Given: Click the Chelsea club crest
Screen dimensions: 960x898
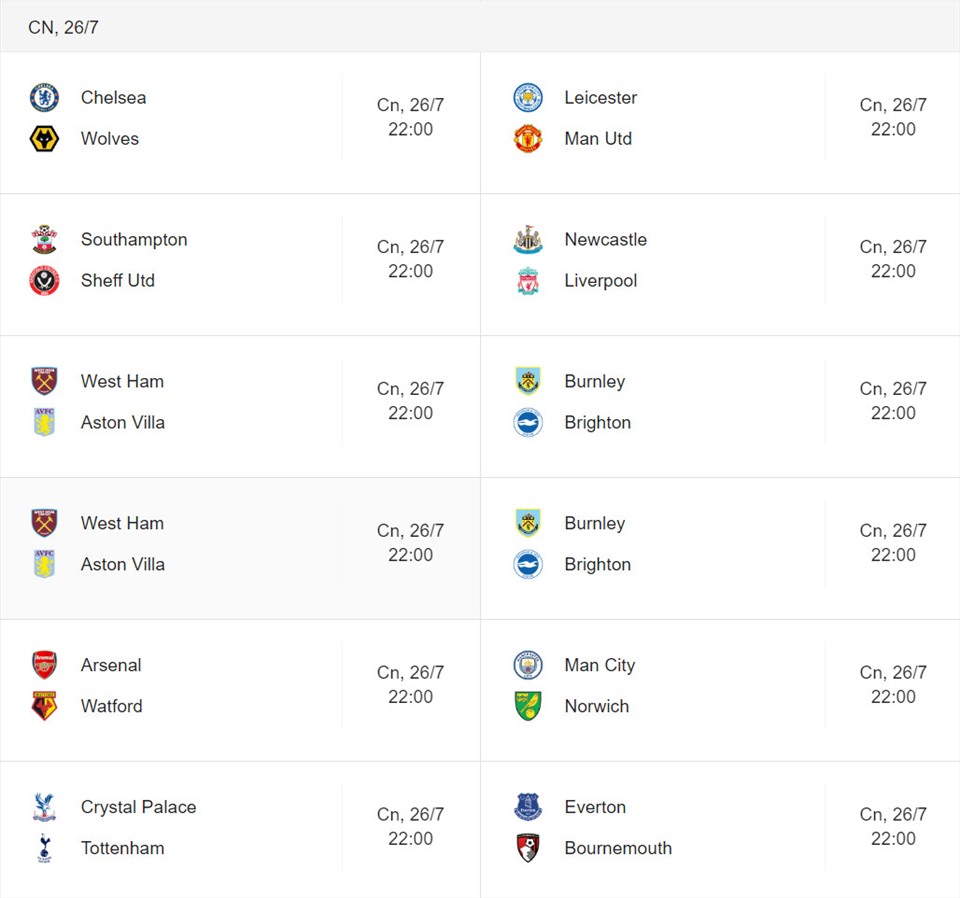Looking at the screenshot, I should pos(44,97).
